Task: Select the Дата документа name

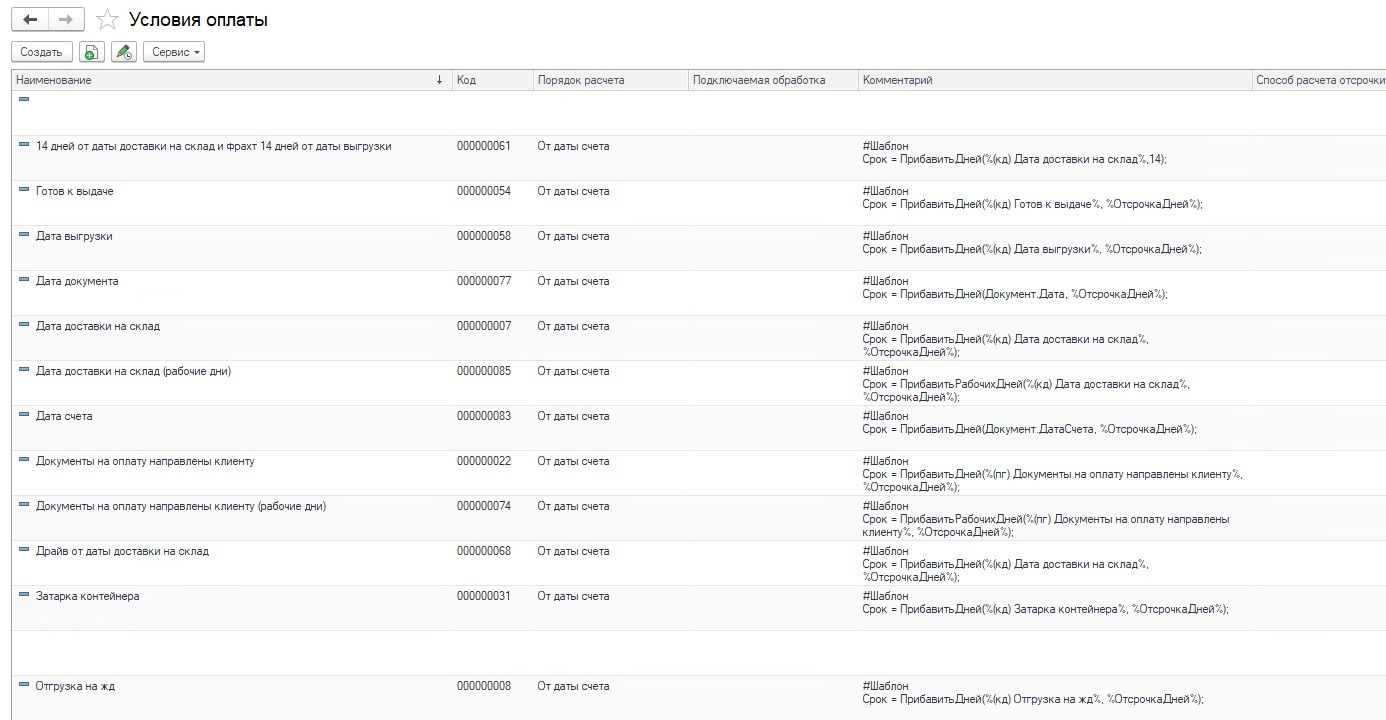Action: [x=77, y=281]
